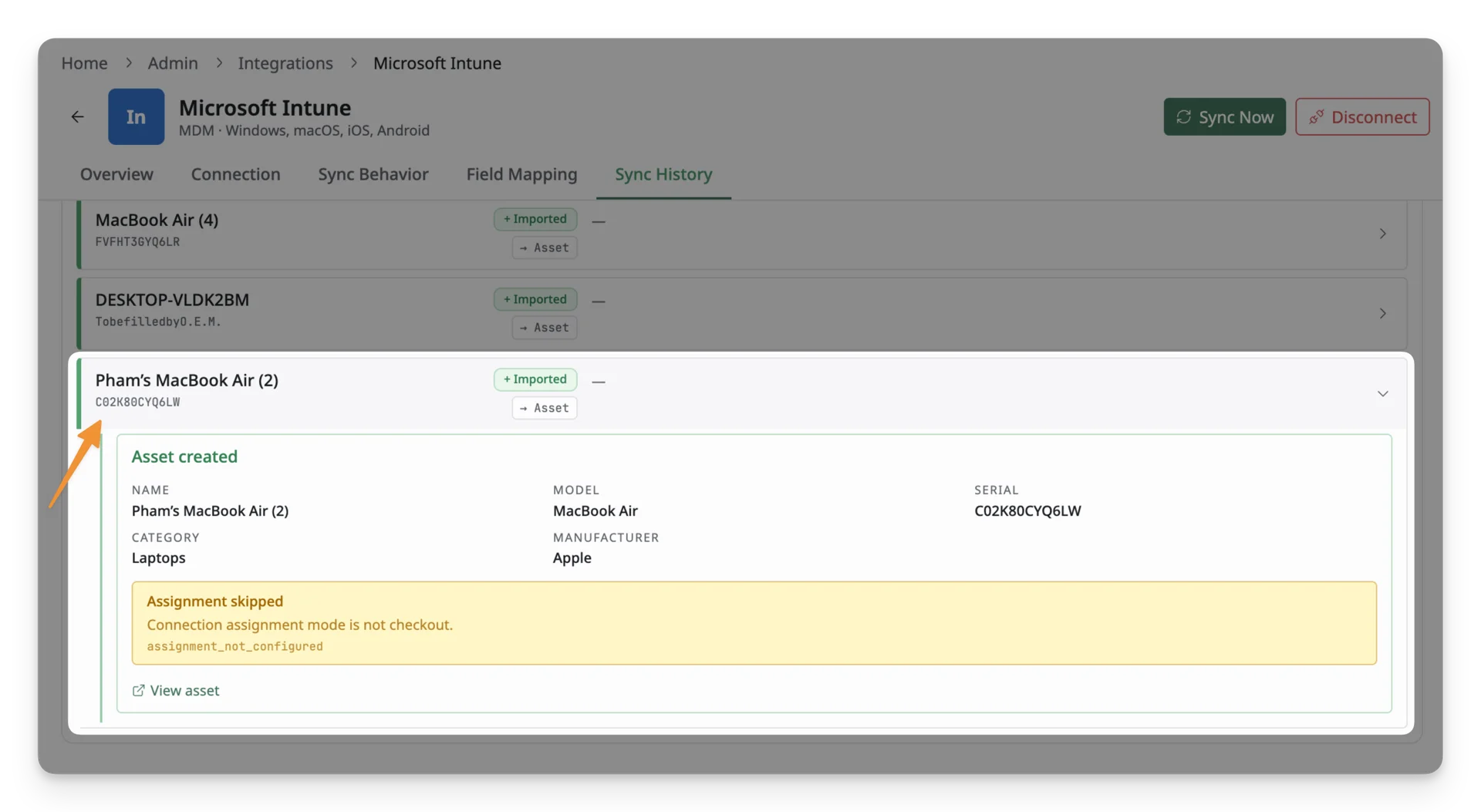Open the Sync Behavior tab
This screenshot has height=812, width=1481.
(373, 174)
